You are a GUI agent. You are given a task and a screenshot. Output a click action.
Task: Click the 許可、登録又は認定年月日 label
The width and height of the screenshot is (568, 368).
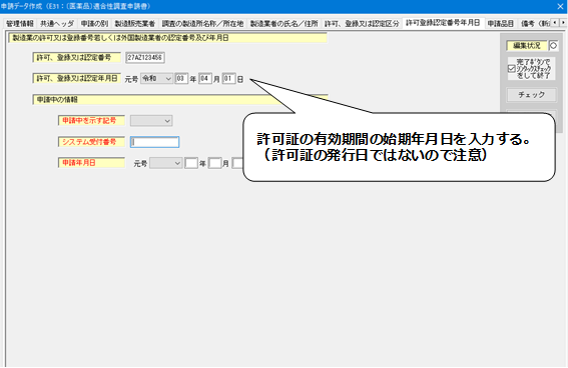tap(77, 79)
